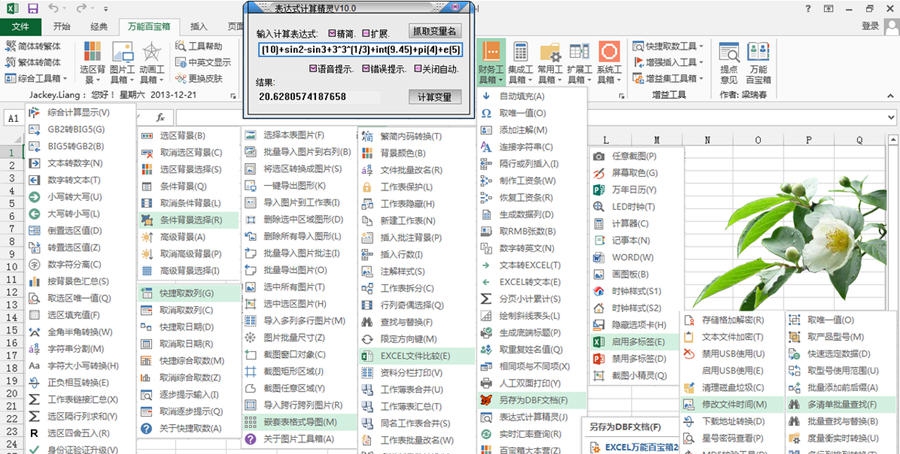This screenshot has height=454, width=900.
Task: Toggle the 语音提示 checkbox
Action: [x=312, y=69]
